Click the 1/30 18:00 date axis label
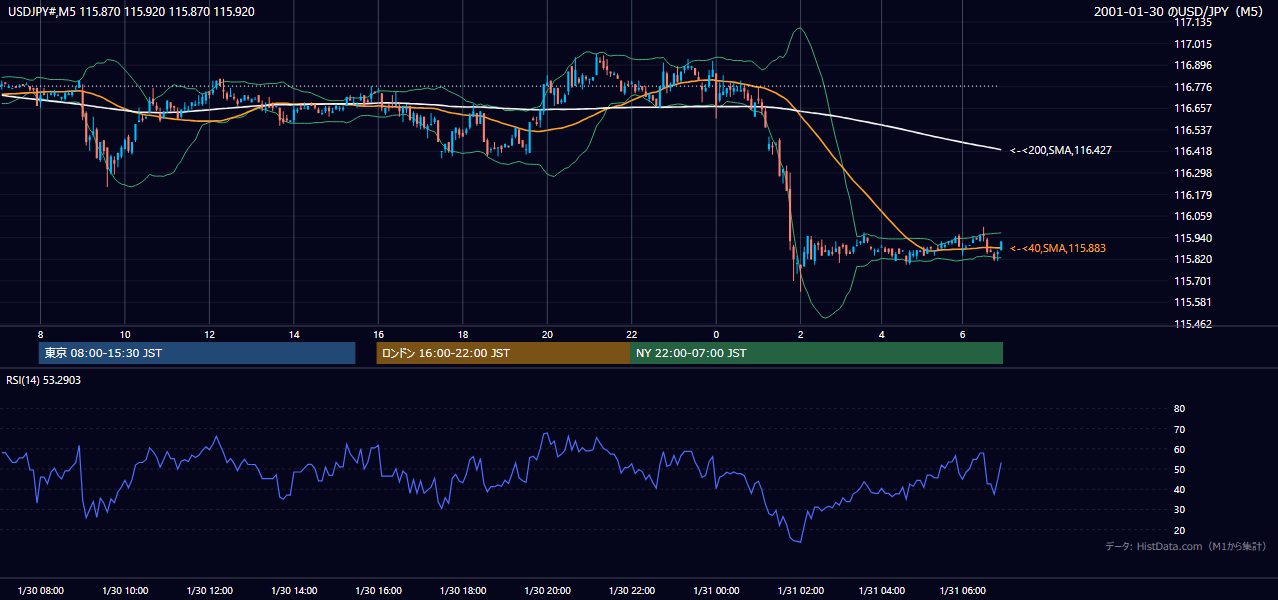 click(462, 591)
